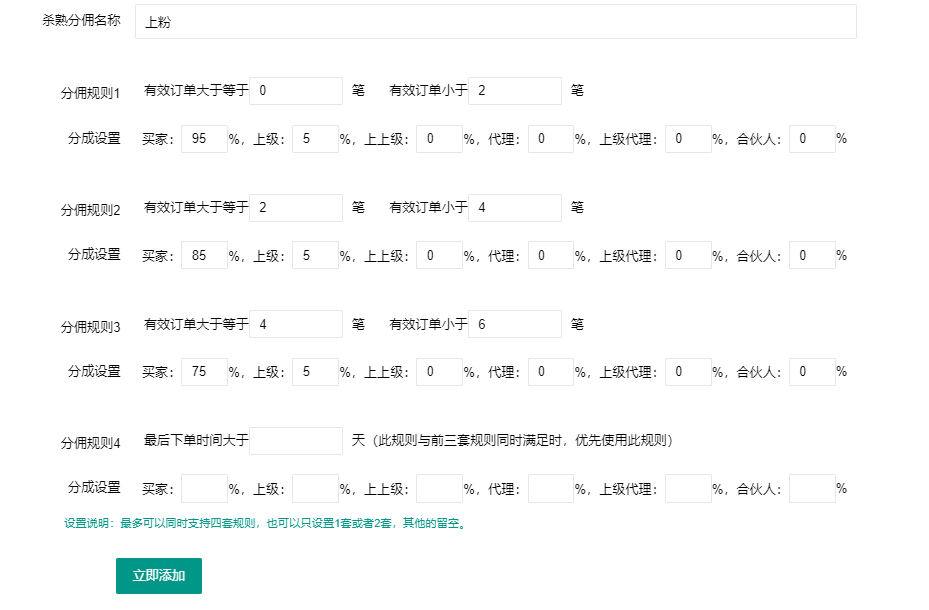Click rule 4 empty 买家 percentage field
The width and height of the screenshot is (929, 610).
tap(204, 489)
